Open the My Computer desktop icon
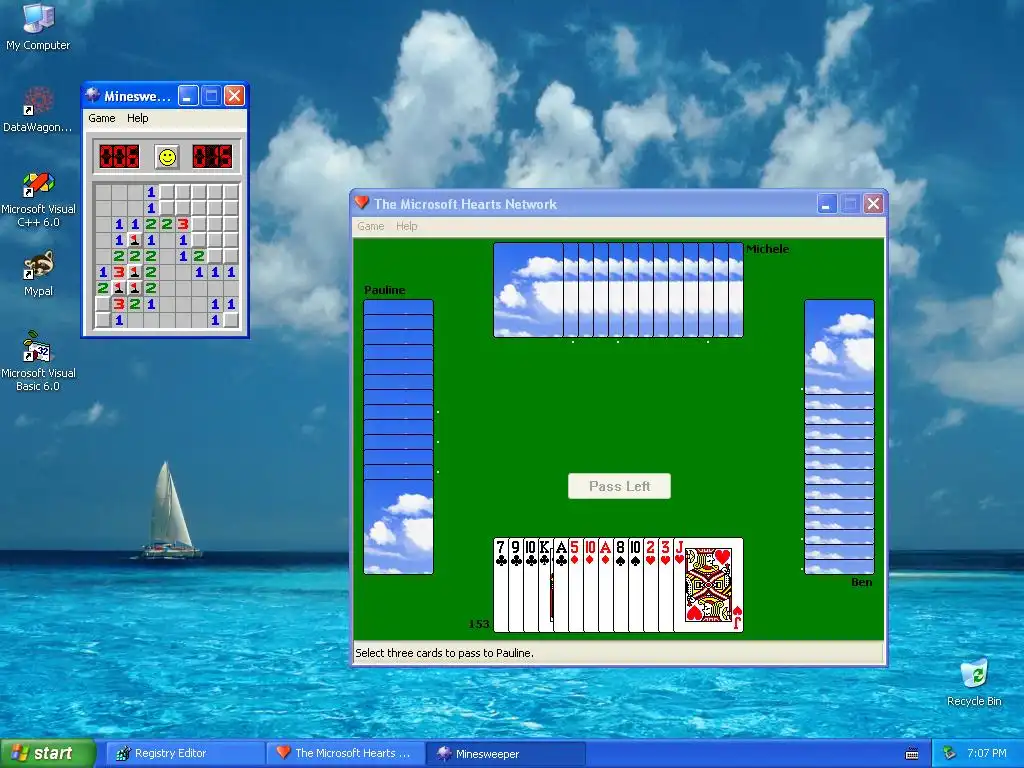 (x=38, y=26)
